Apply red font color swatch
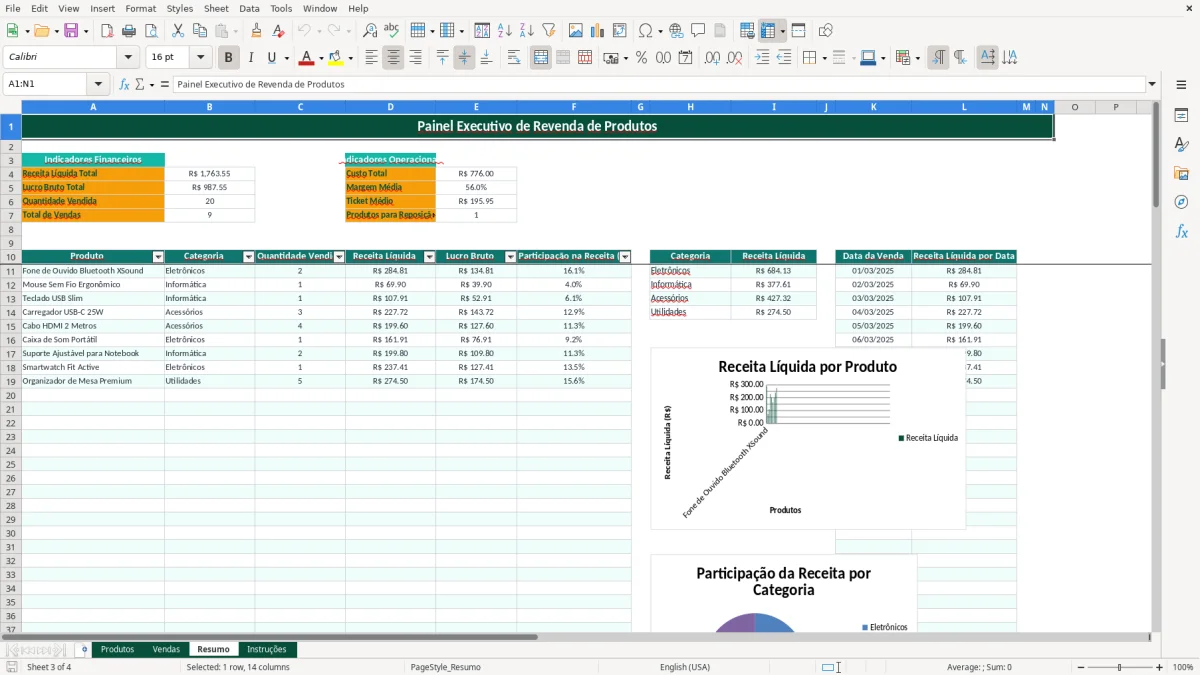Viewport: 1200px width, 675px height. pyautogui.click(x=307, y=58)
